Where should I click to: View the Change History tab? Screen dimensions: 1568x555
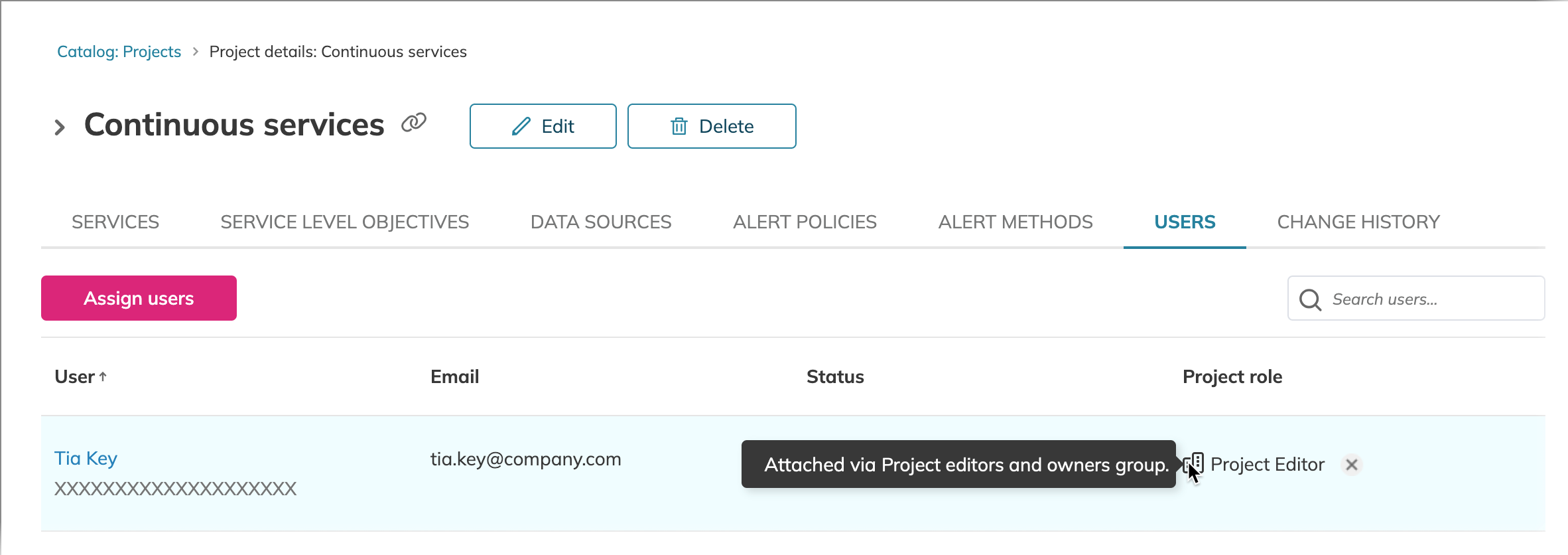1358,222
